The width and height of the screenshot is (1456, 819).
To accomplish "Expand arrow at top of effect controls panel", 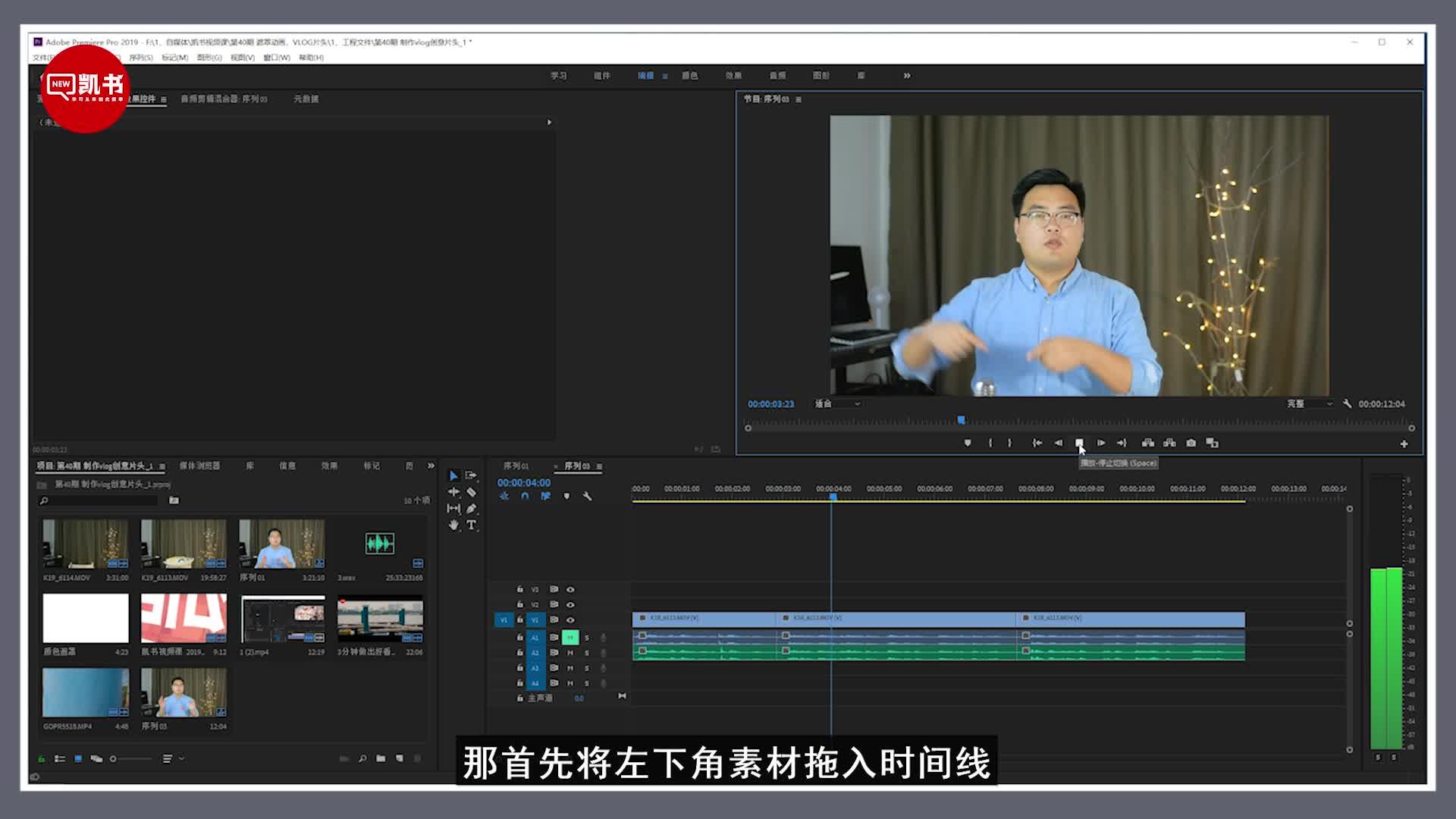I will tap(549, 122).
